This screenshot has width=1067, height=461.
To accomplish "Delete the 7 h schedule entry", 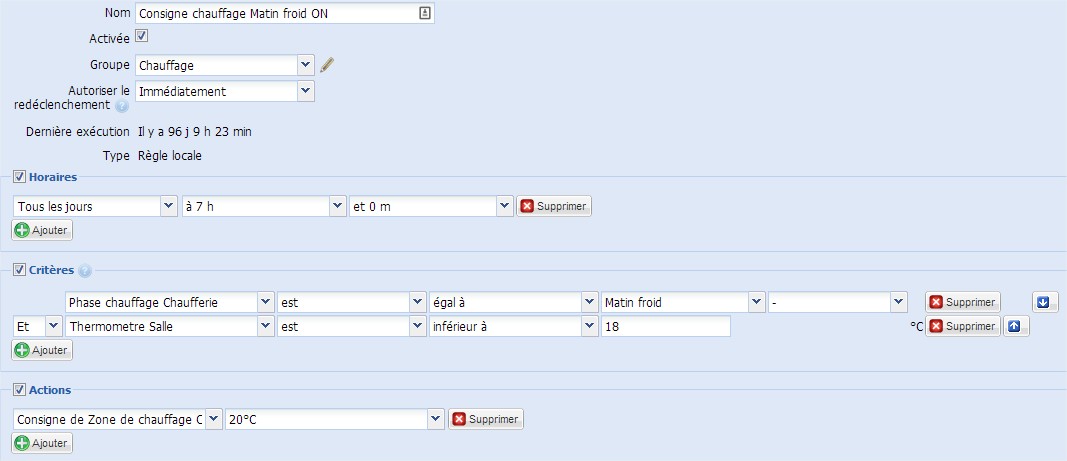I will tap(554, 206).
